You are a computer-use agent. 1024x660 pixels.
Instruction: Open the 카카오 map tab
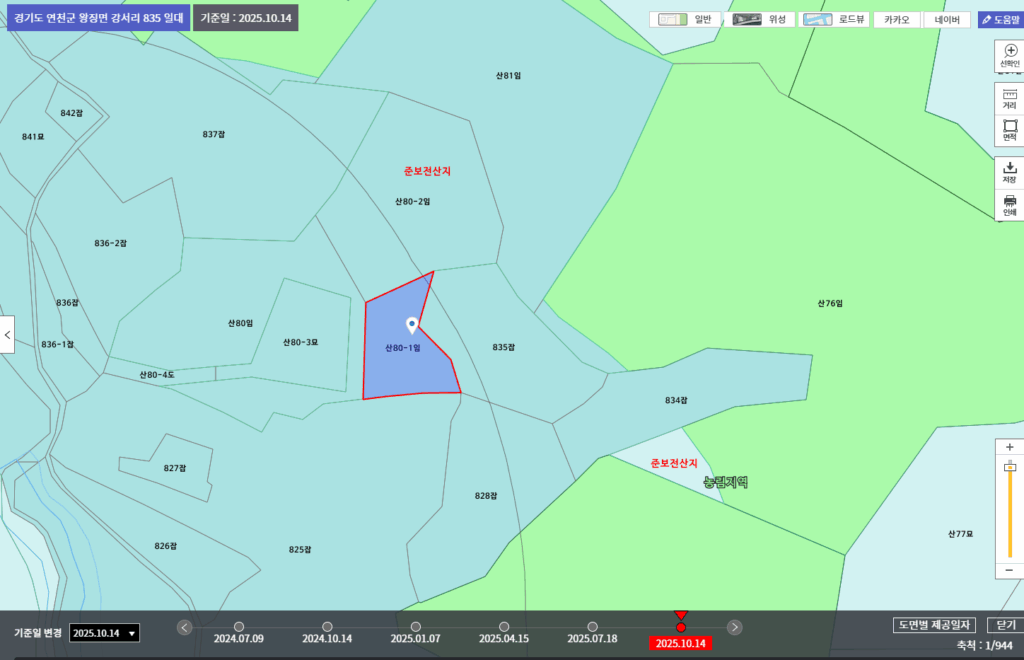coord(897,20)
